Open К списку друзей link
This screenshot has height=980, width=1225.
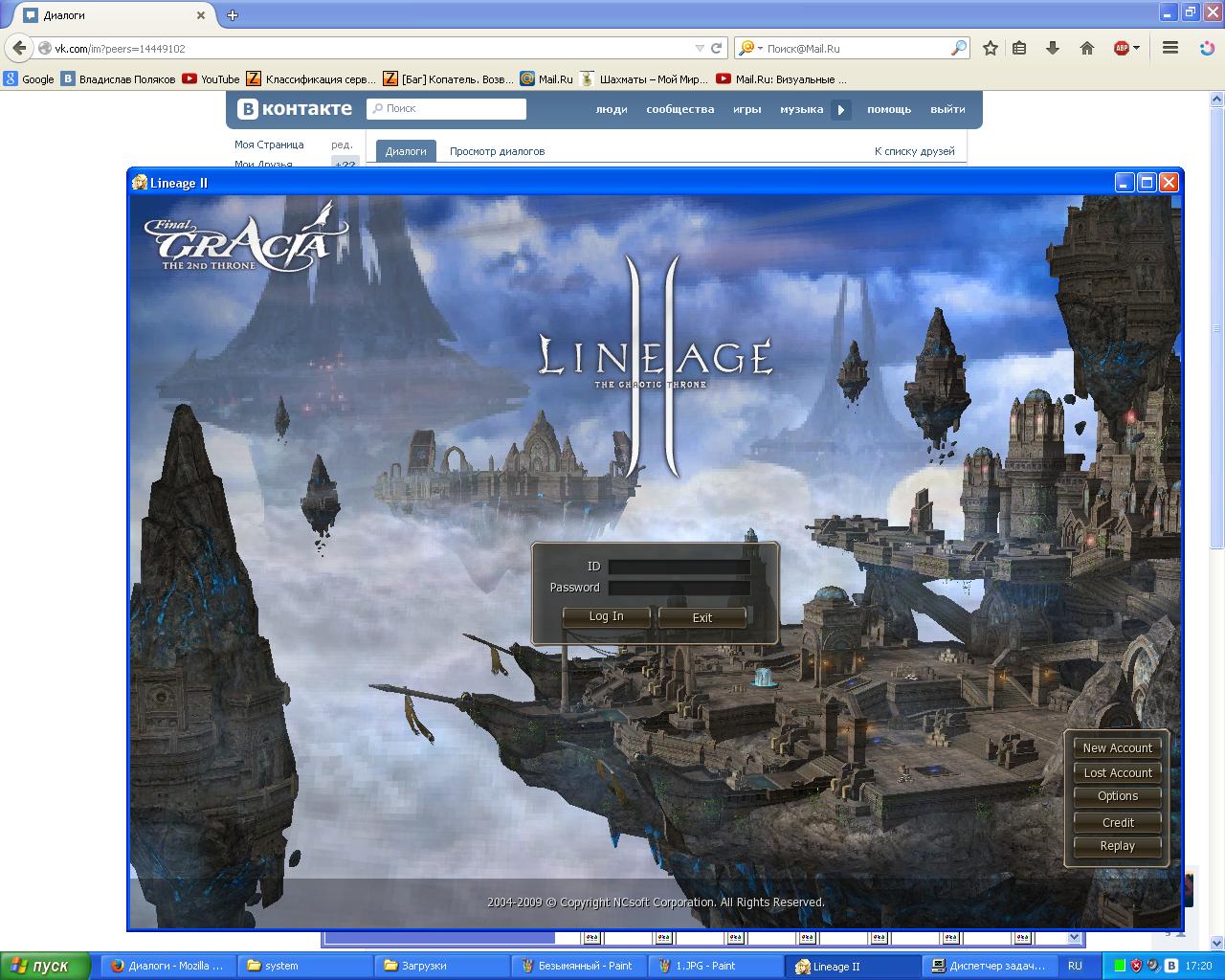(915, 151)
